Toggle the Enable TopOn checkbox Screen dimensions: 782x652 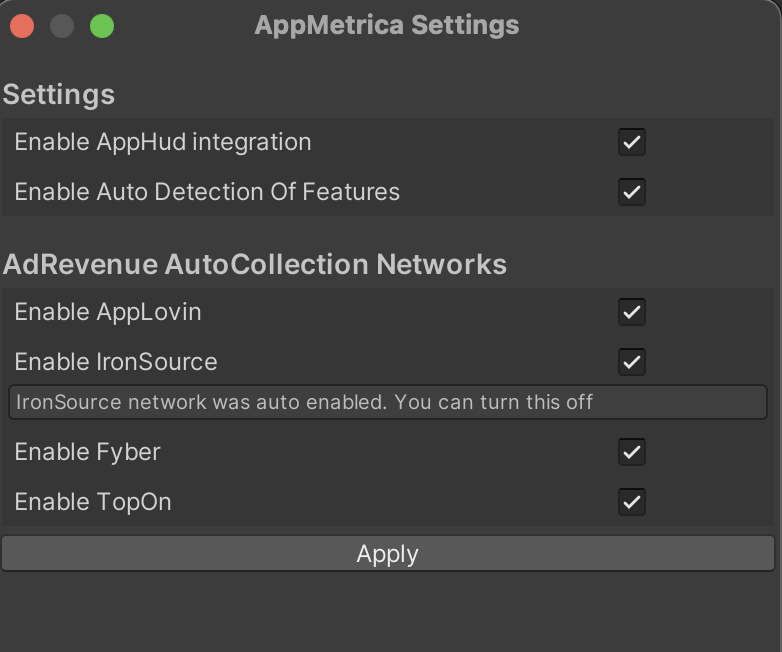(631, 502)
